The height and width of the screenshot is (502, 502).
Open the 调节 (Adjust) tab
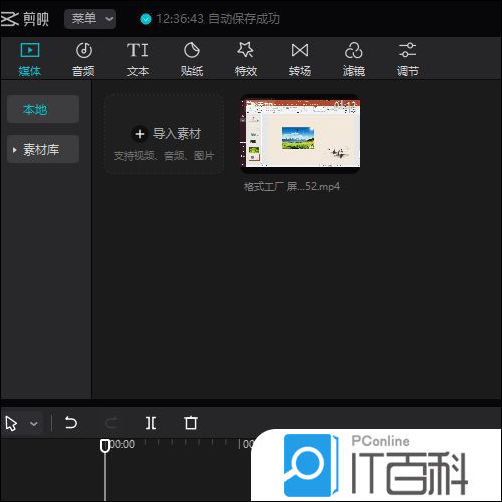click(407, 59)
